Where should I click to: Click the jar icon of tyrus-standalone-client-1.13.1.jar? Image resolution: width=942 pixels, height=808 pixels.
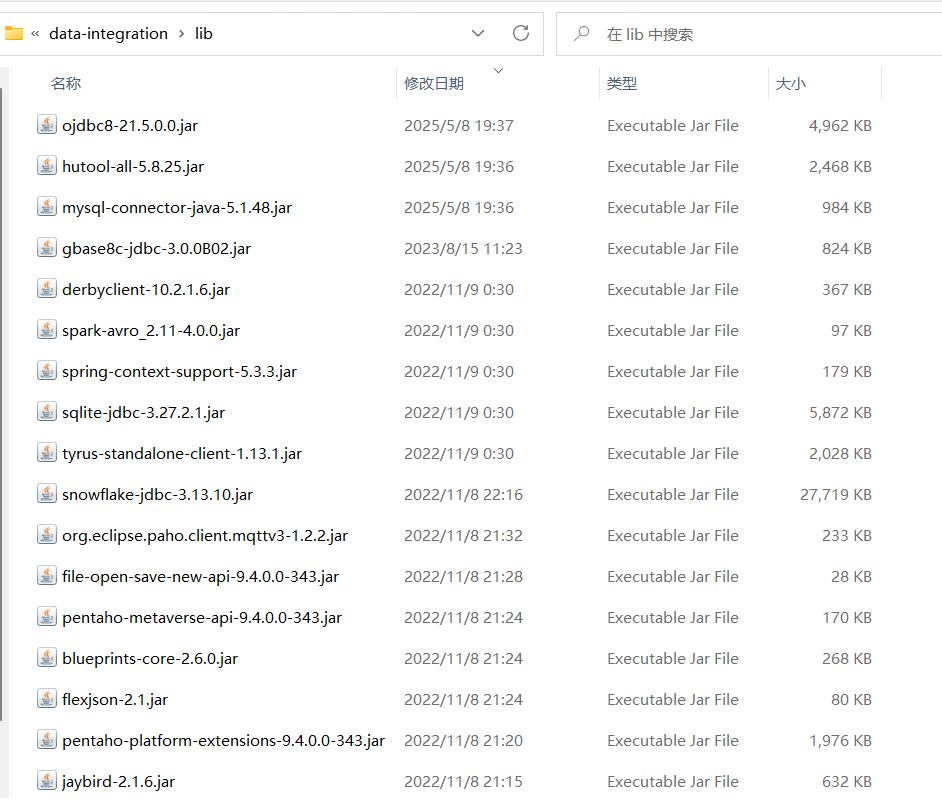tap(47, 452)
